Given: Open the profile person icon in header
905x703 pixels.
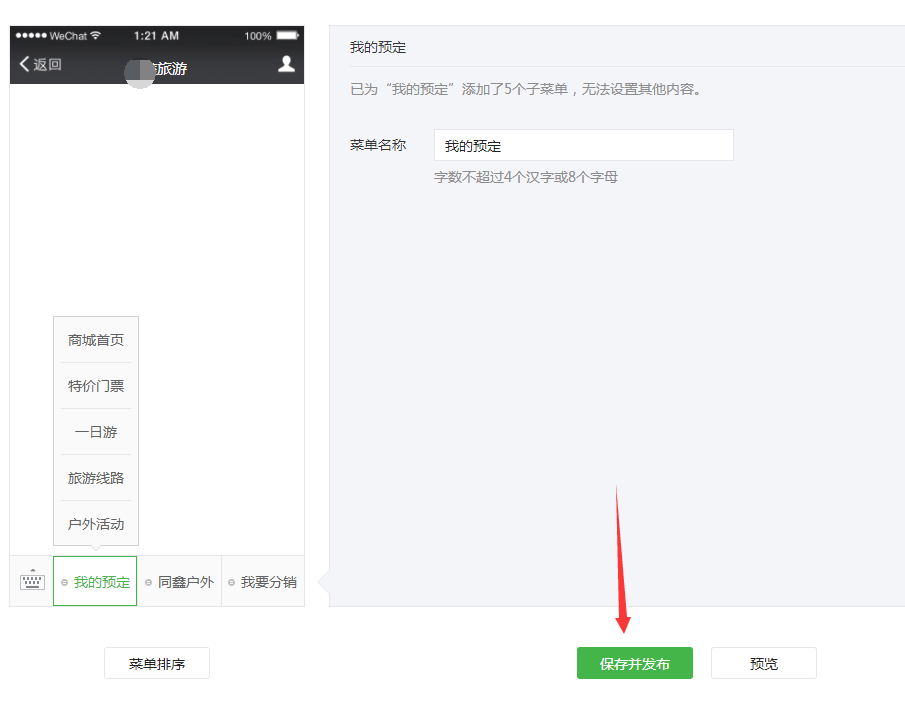Looking at the screenshot, I should (286, 64).
